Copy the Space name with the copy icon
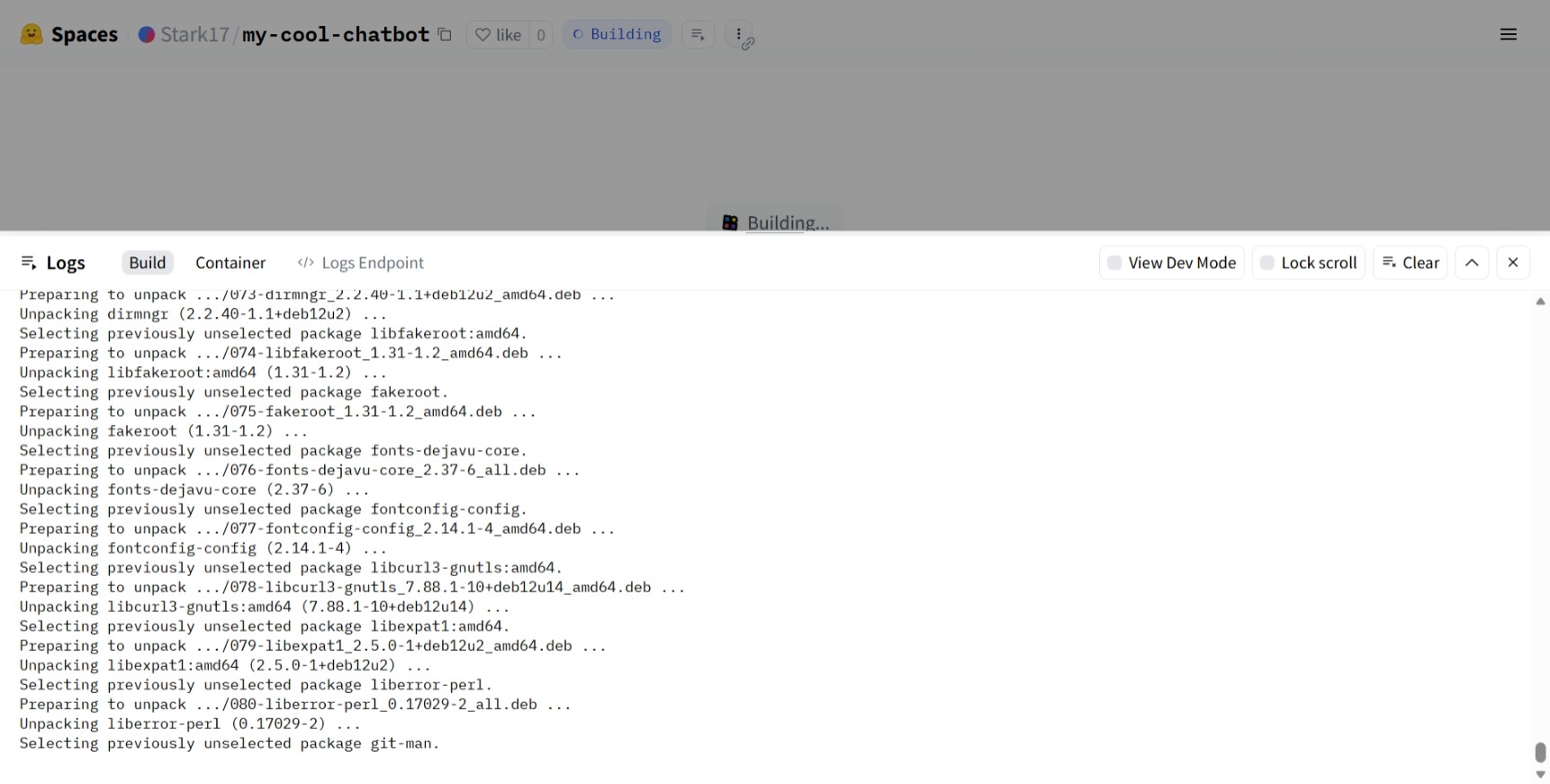The height and width of the screenshot is (784, 1550). coord(445,34)
